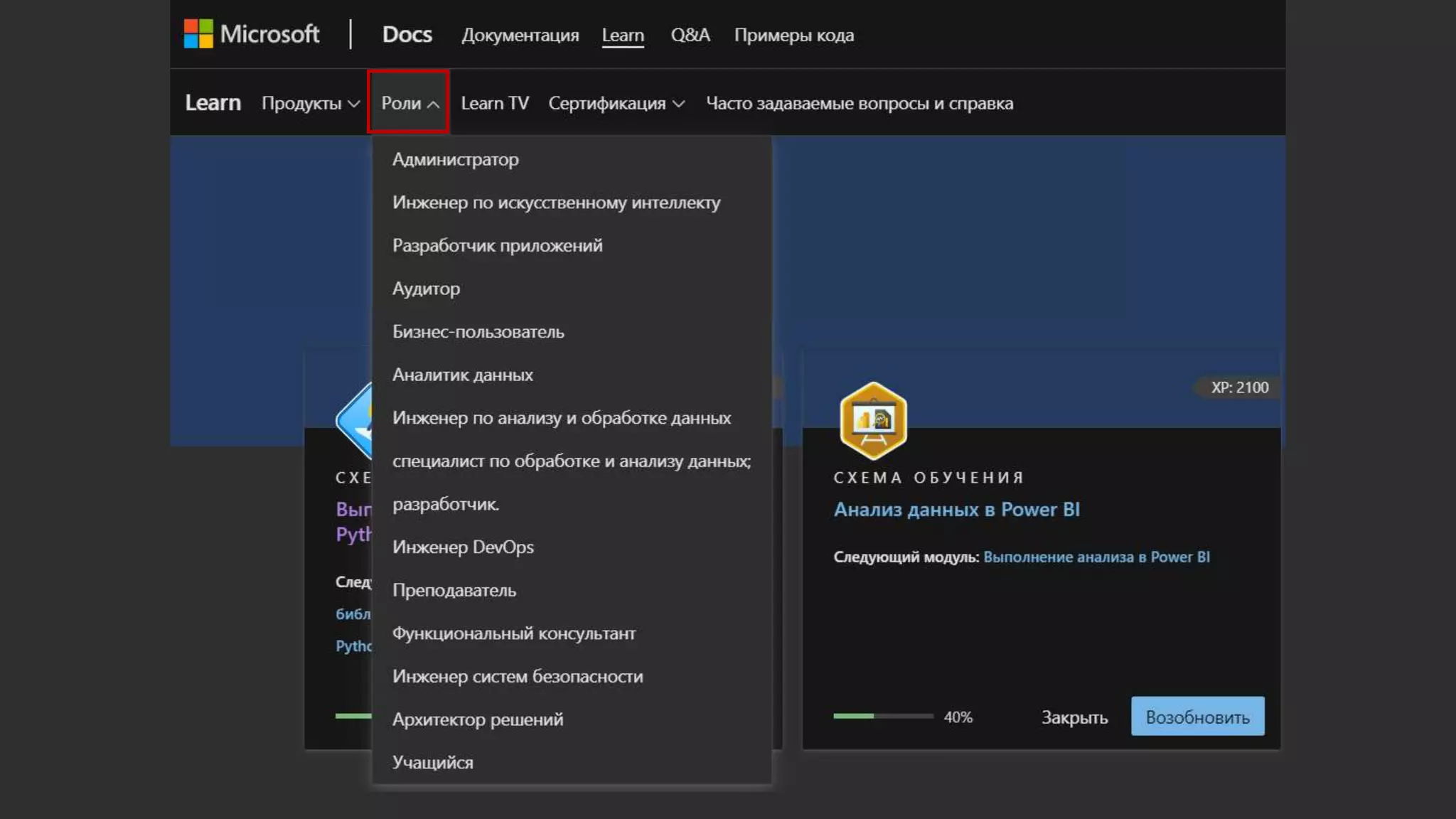Select Администратор from the roles list
This screenshot has height=819, width=1456.
click(455, 159)
